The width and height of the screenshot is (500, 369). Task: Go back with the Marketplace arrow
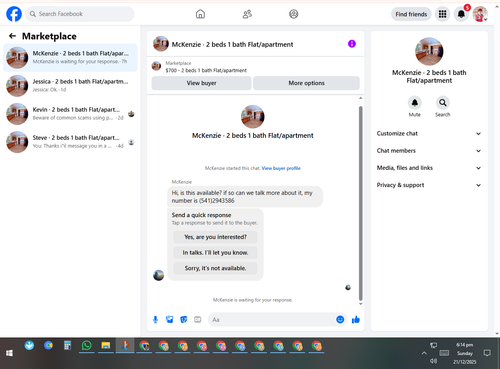pos(13,36)
